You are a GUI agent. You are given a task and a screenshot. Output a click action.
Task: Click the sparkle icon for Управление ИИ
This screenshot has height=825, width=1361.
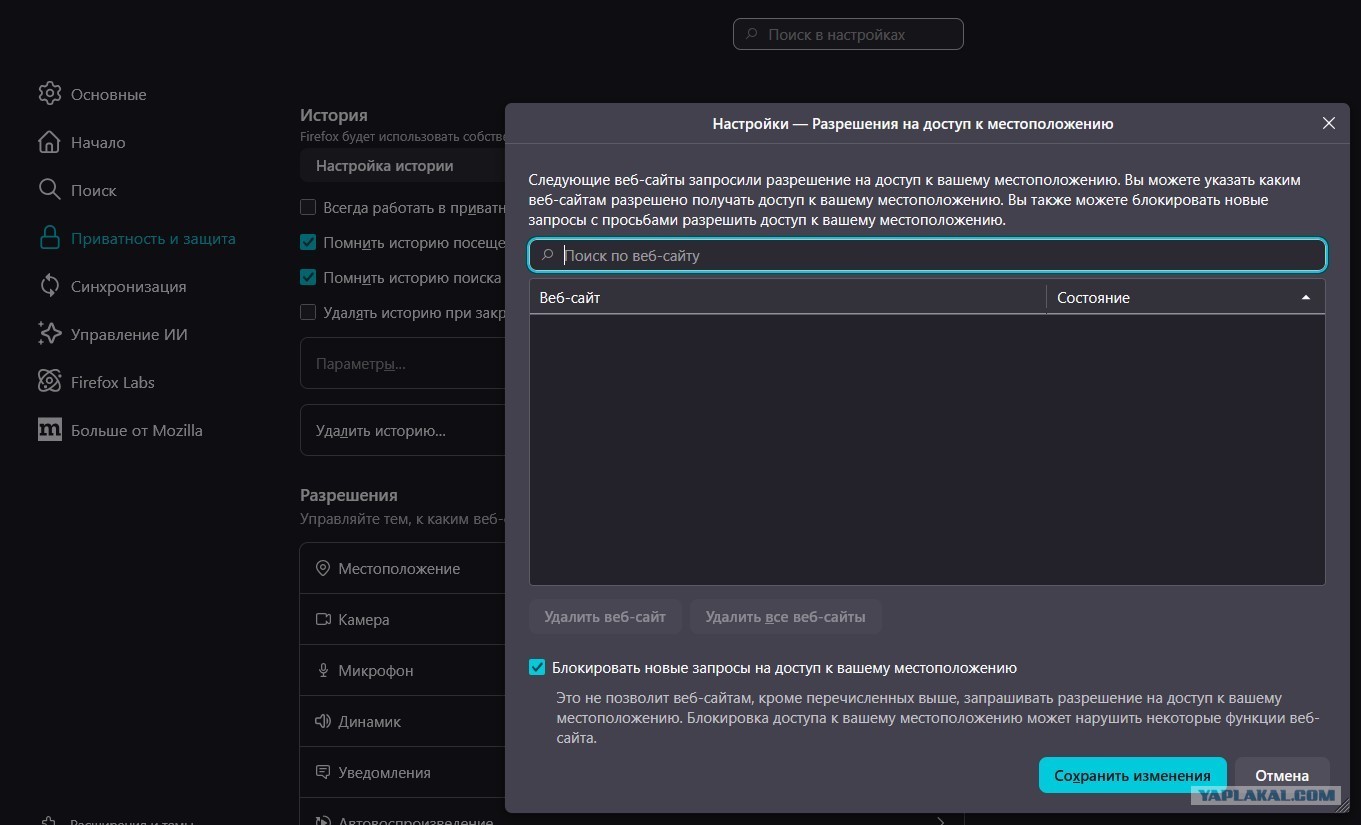pyautogui.click(x=49, y=334)
